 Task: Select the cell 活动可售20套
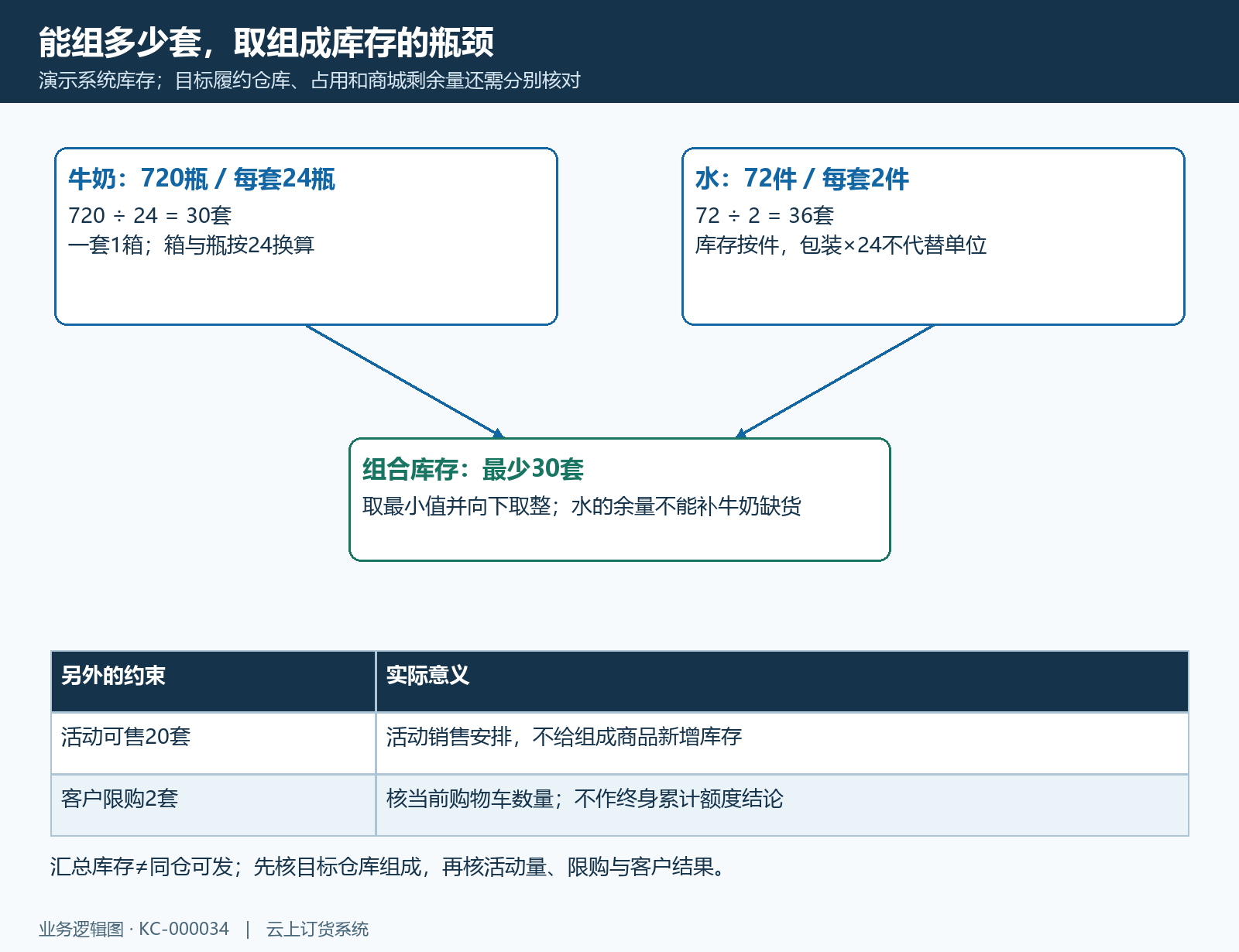(x=214, y=743)
